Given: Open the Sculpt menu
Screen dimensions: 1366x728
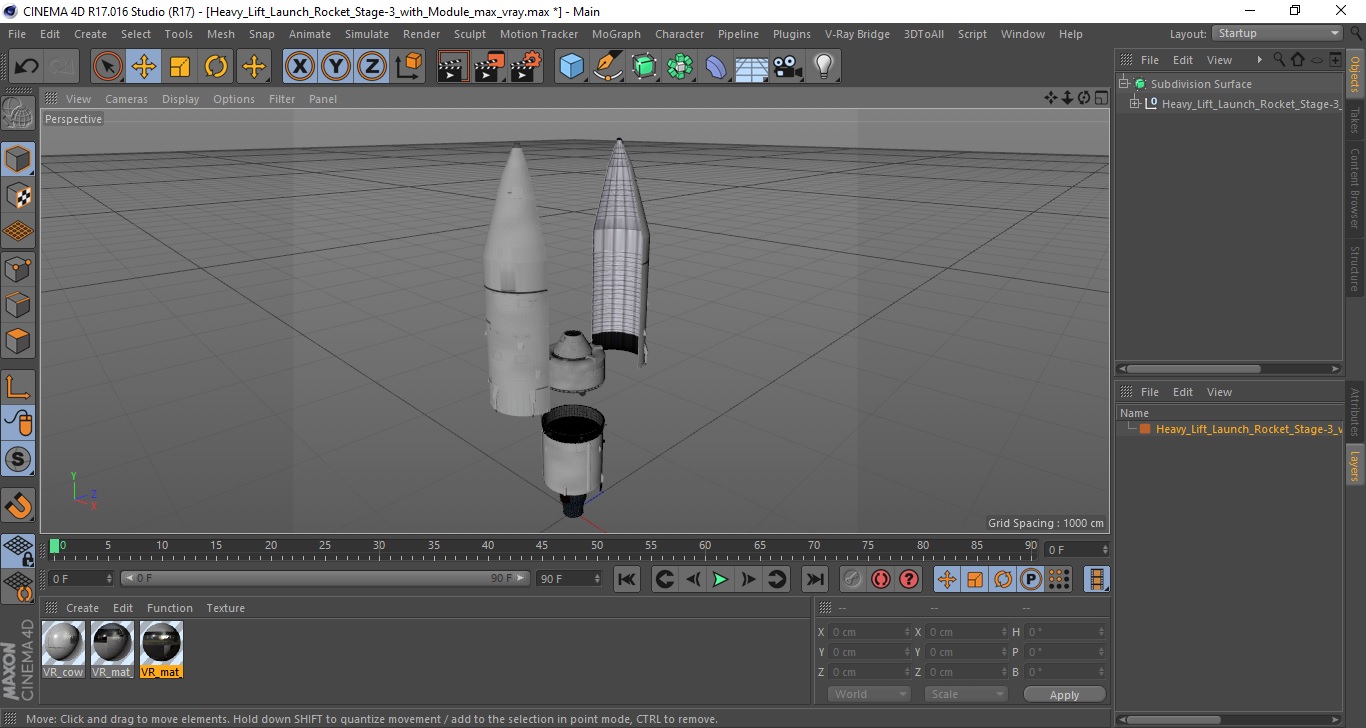Looking at the screenshot, I should coord(469,34).
